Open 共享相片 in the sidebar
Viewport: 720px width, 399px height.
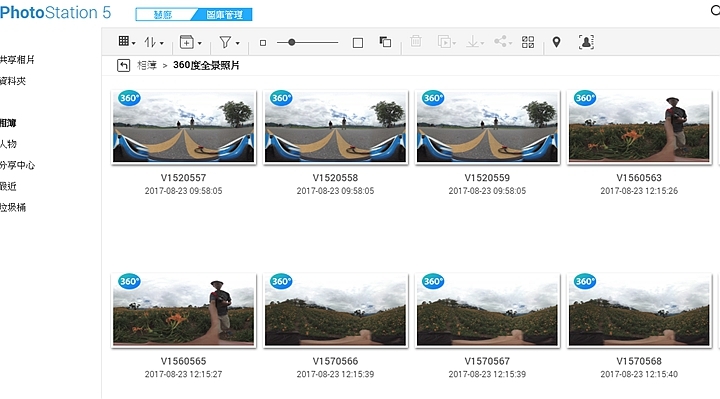pyautogui.click(x=17, y=60)
